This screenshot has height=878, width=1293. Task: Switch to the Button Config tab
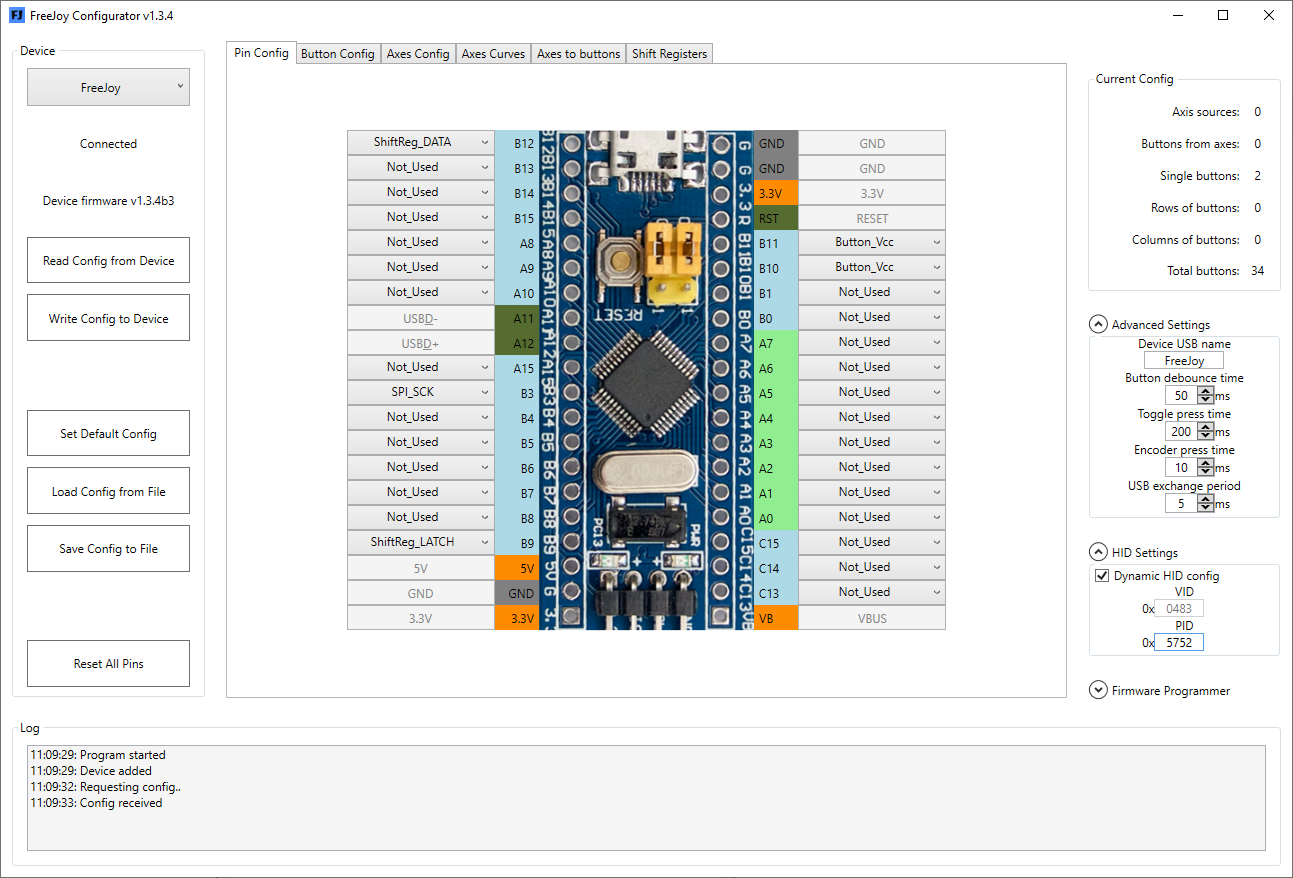click(x=338, y=54)
